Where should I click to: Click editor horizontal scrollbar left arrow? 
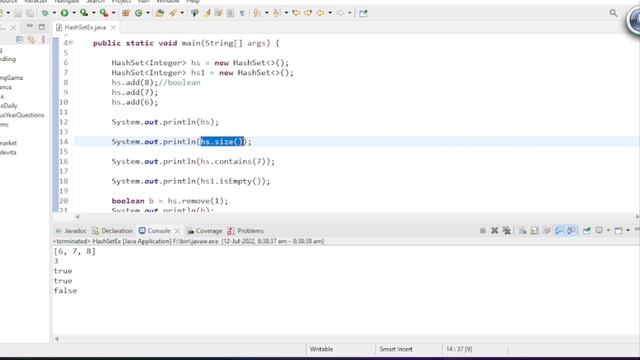pyautogui.click(x=78, y=217)
